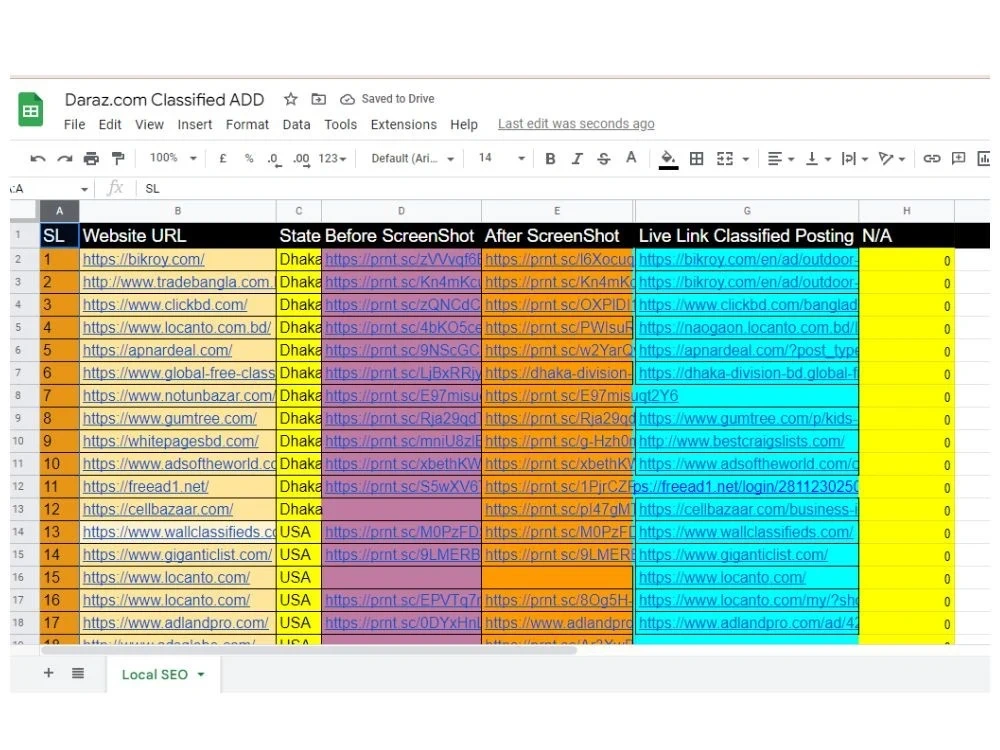Open the View menu

pos(149,124)
